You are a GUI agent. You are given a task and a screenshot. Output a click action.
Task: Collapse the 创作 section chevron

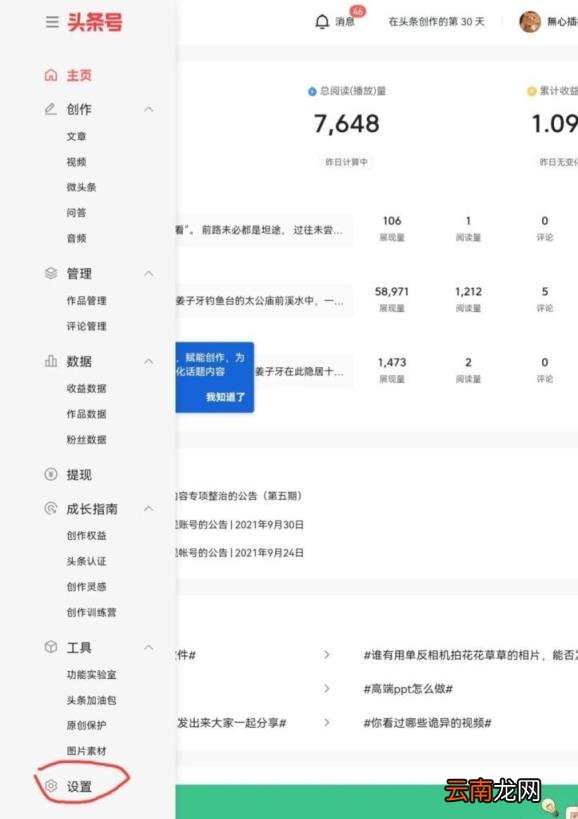pos(149,109)
